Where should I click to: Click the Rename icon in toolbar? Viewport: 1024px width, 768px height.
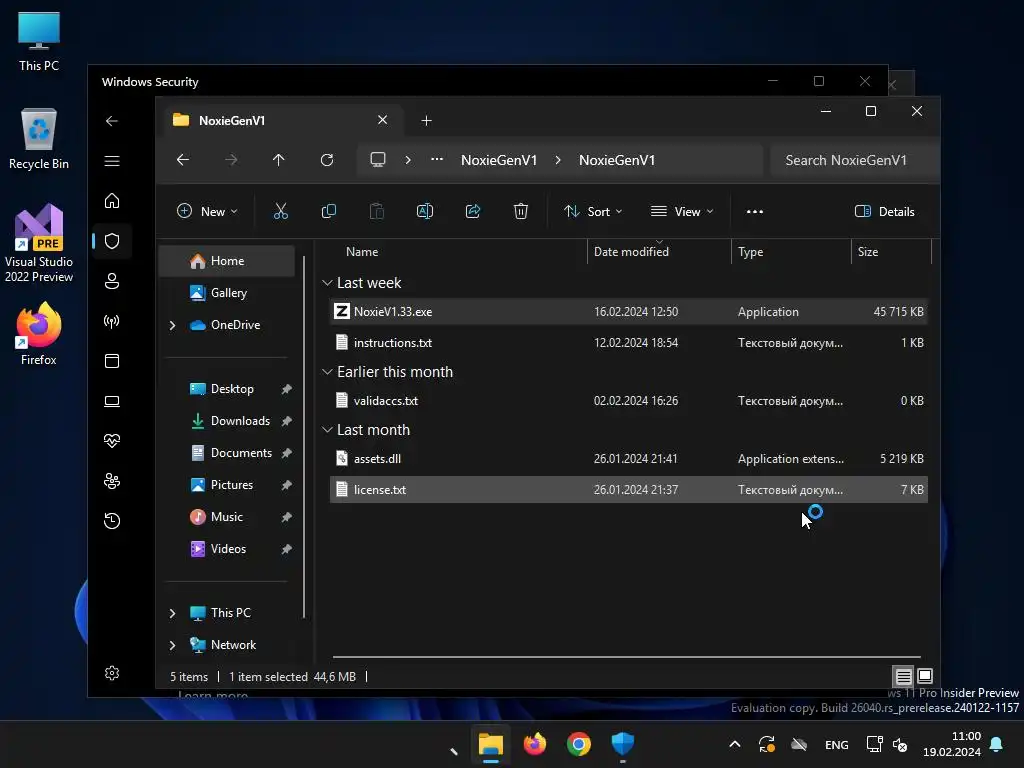click(x=424, y=211)
